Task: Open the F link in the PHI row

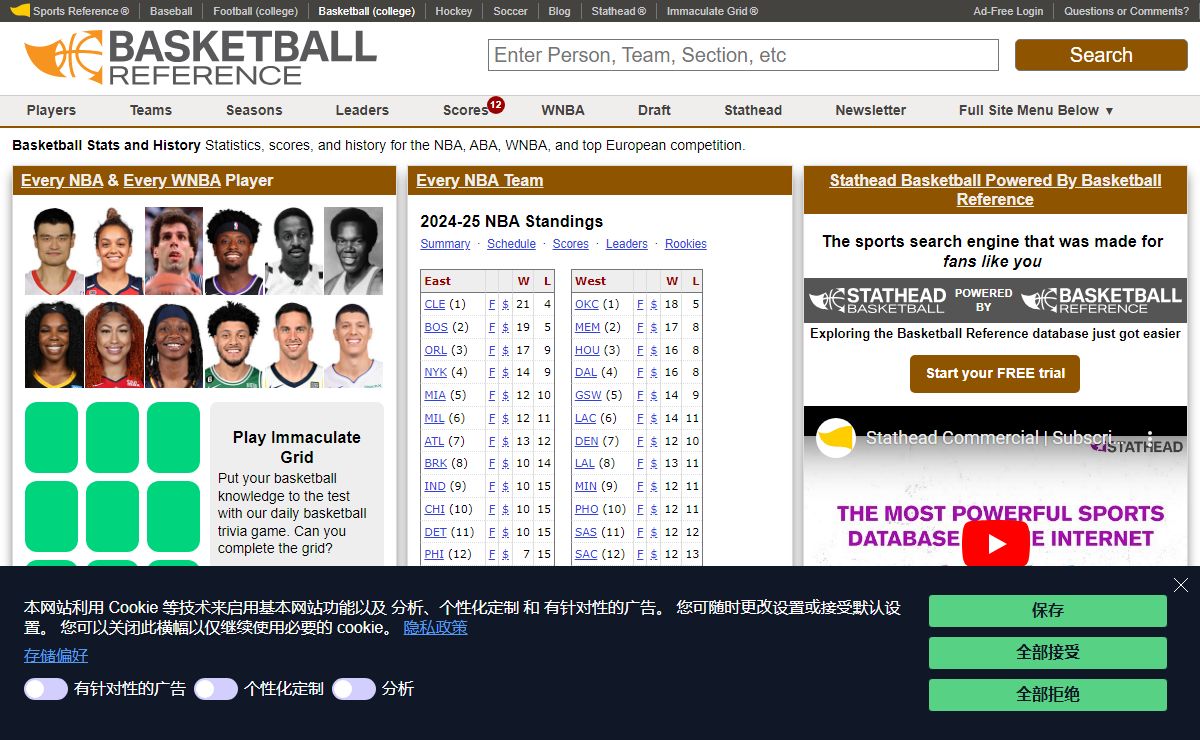Action: pyautogui.click(x=492, y=554)
